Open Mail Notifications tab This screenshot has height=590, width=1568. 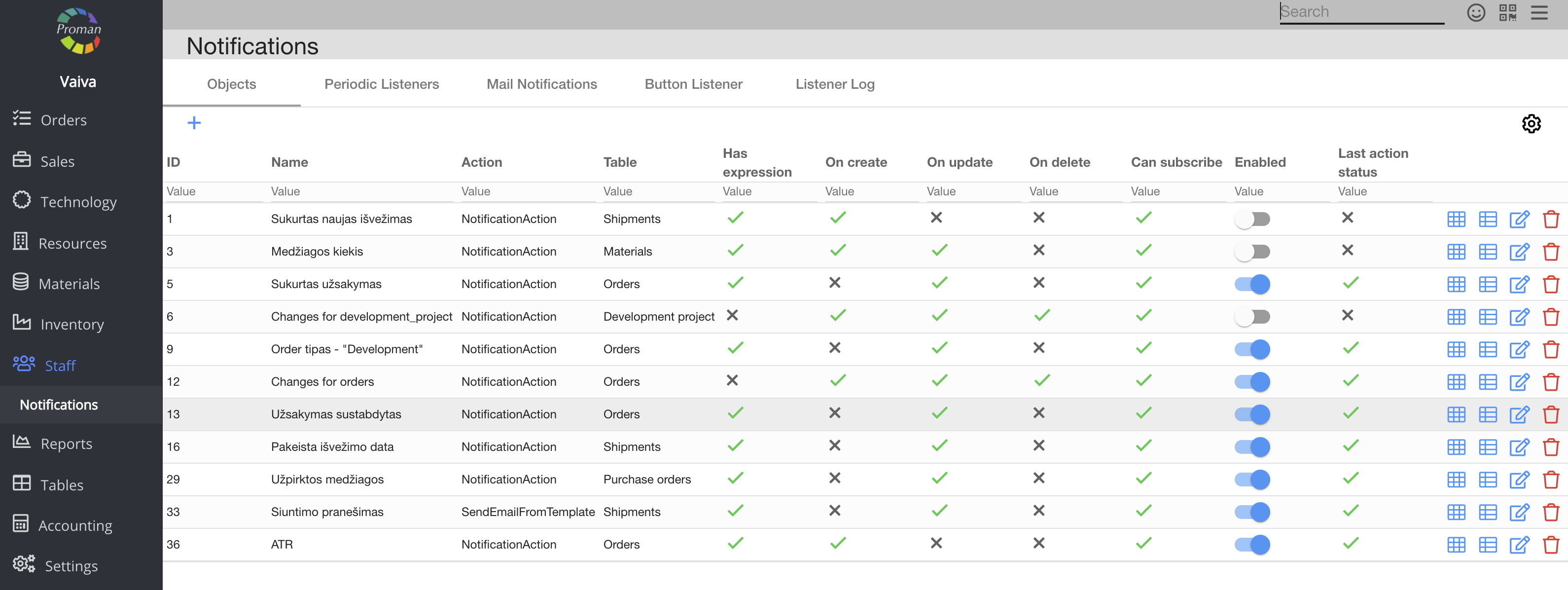click(x=541, y=84)
